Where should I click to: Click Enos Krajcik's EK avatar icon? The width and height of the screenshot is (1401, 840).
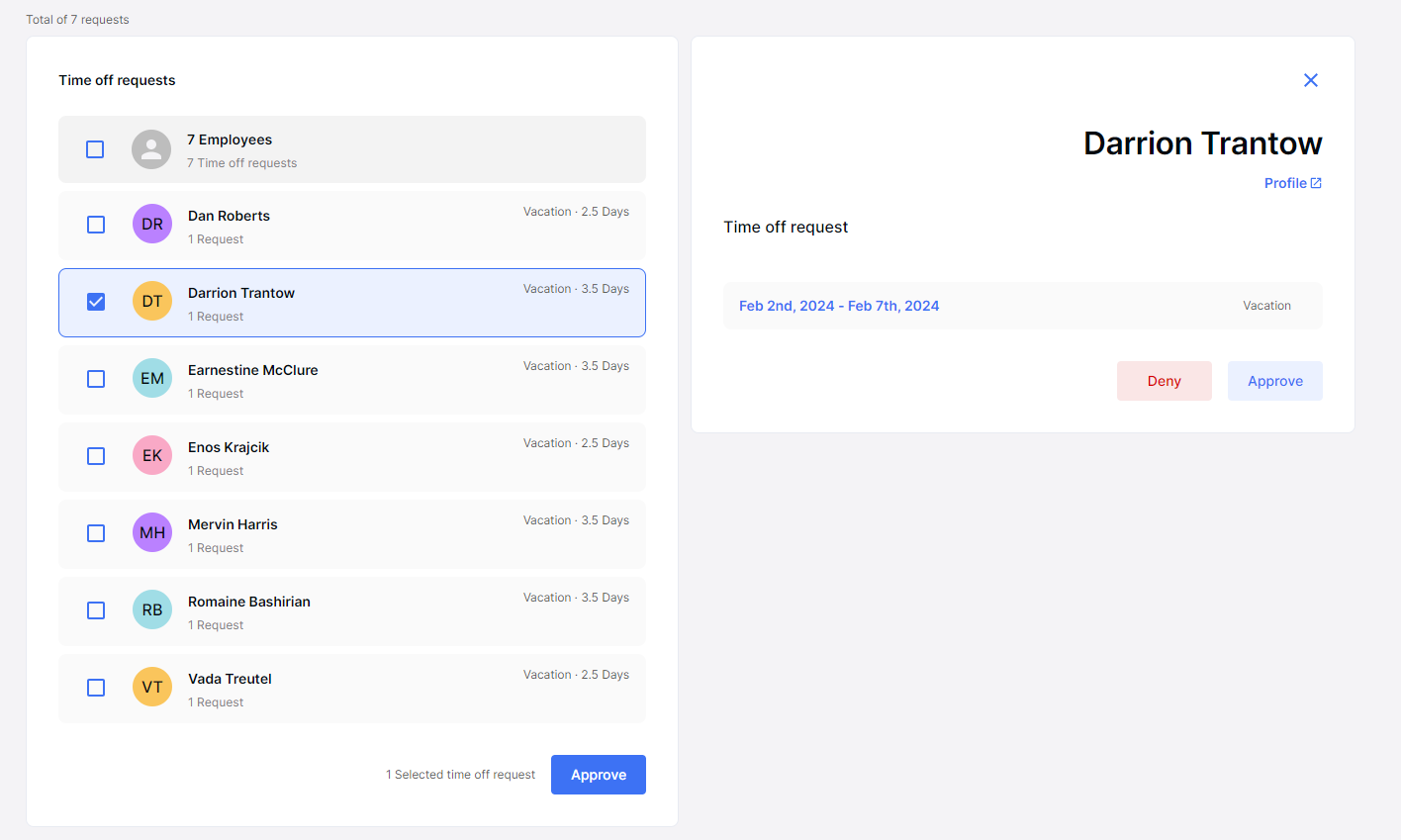pyautogui.click(x=151, y=455)
